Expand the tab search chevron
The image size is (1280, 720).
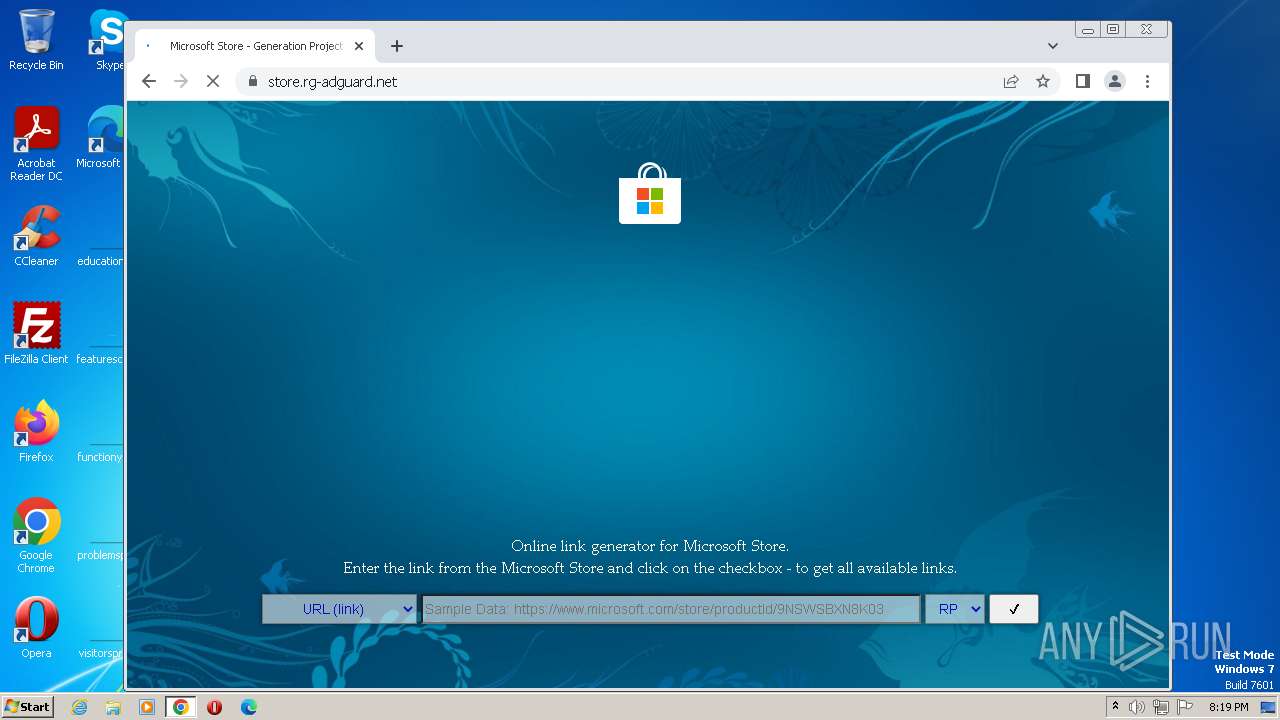[x=1052, y=46]
